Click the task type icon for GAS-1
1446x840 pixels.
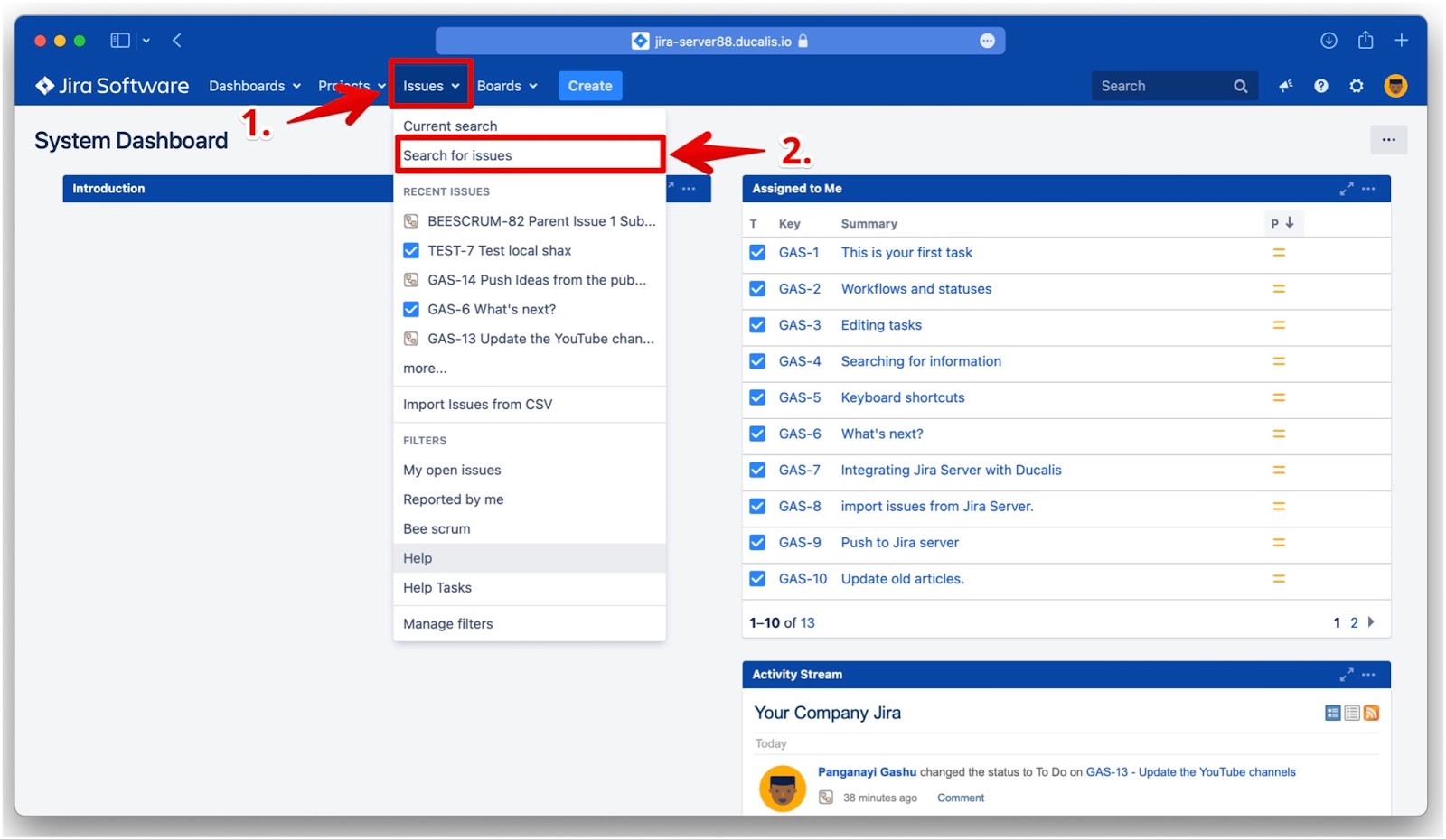tap(757, 253)
